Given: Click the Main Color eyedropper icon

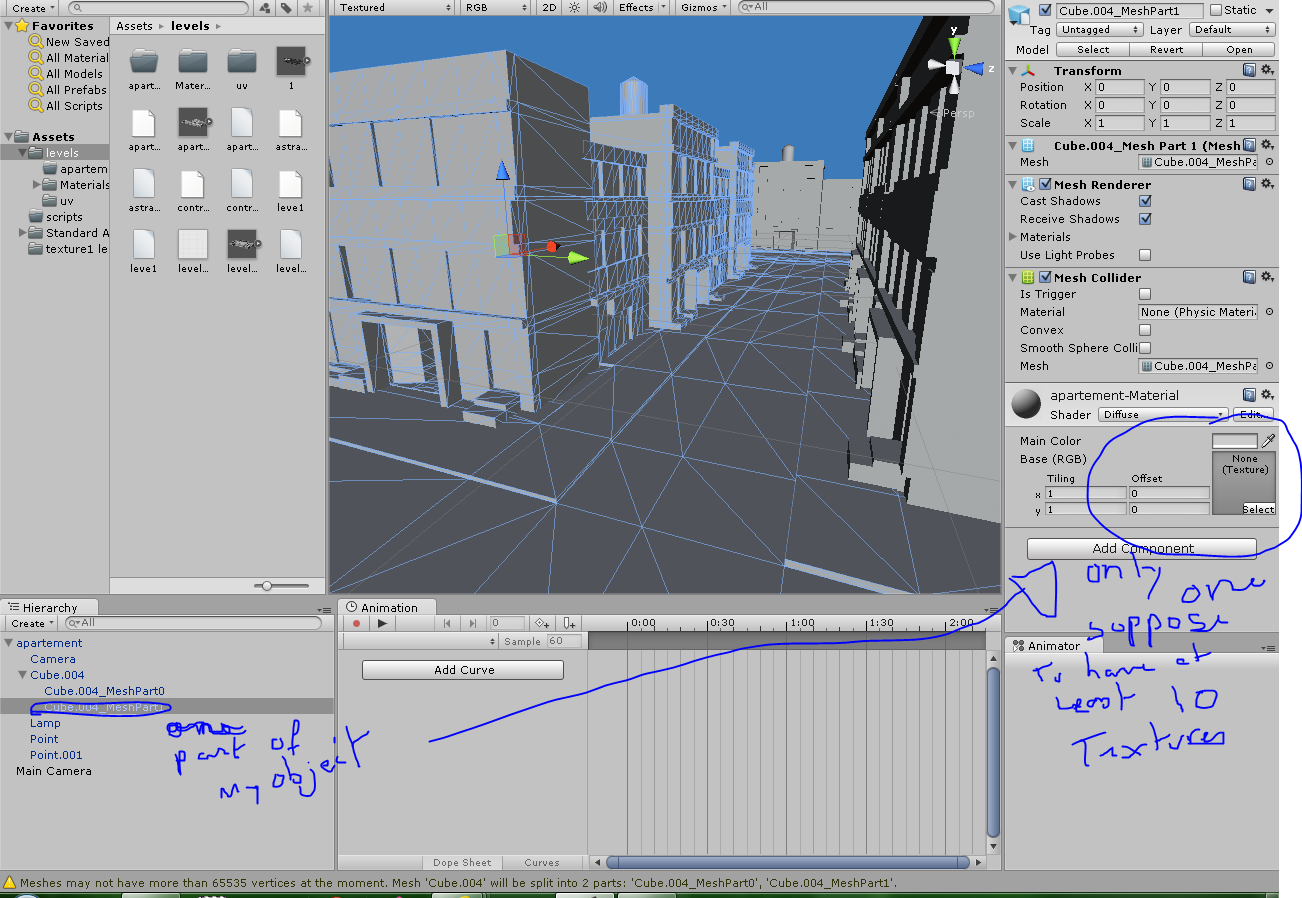Looking at the screenshot, I should (x=1269, y=440).
